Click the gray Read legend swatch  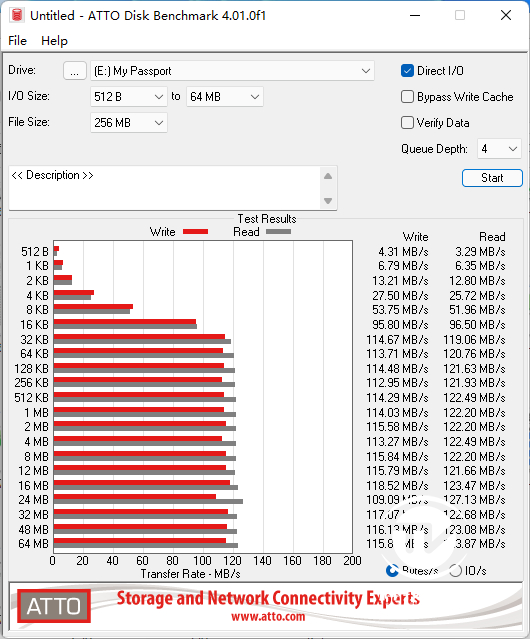(x=278, y=232)
